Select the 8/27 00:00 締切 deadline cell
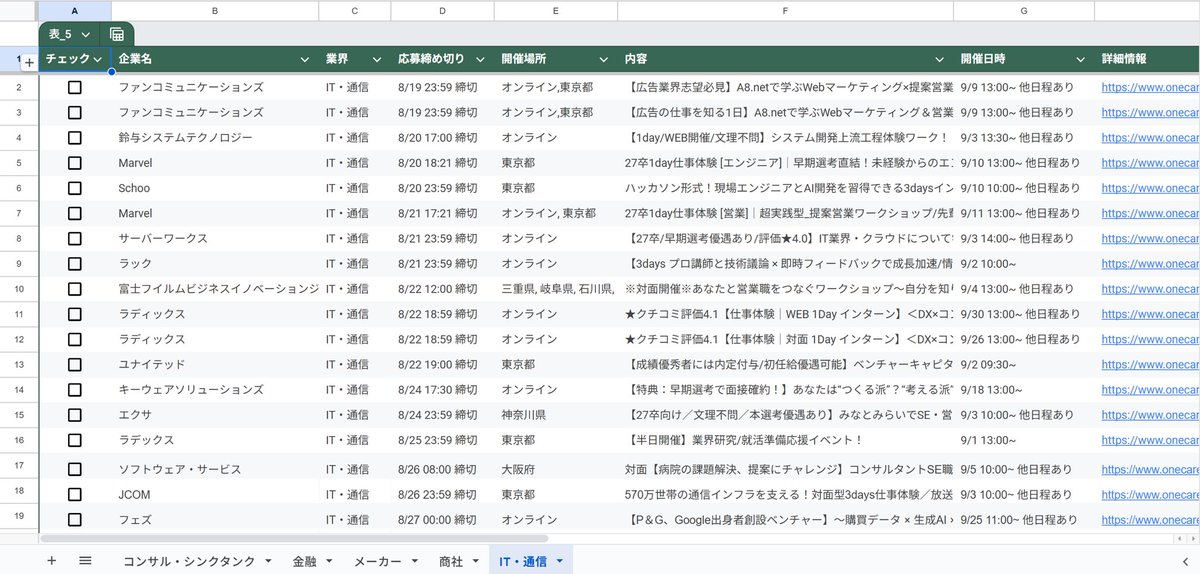Screen dimensions: 1200x574 pos(442,520)
